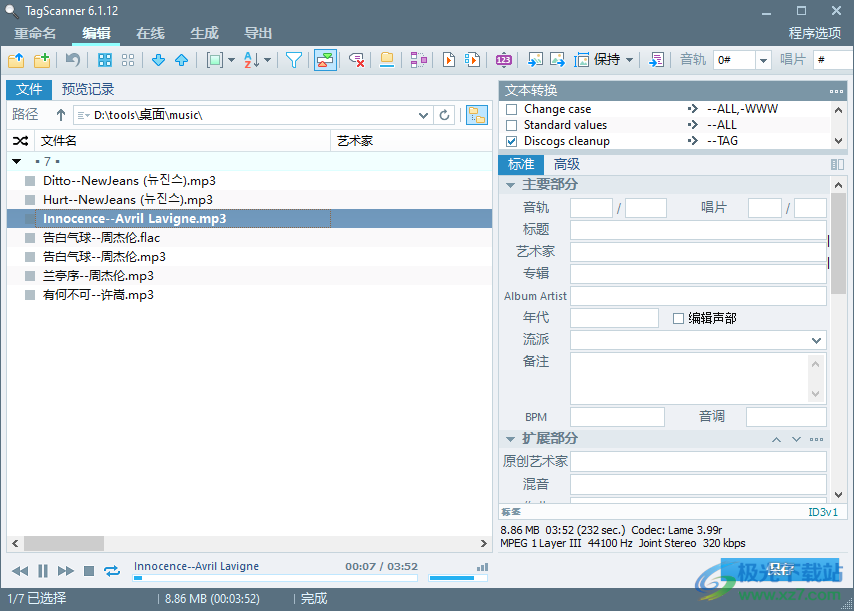
Task: Click the A-Z sort icon
Action: pos(252,59)
